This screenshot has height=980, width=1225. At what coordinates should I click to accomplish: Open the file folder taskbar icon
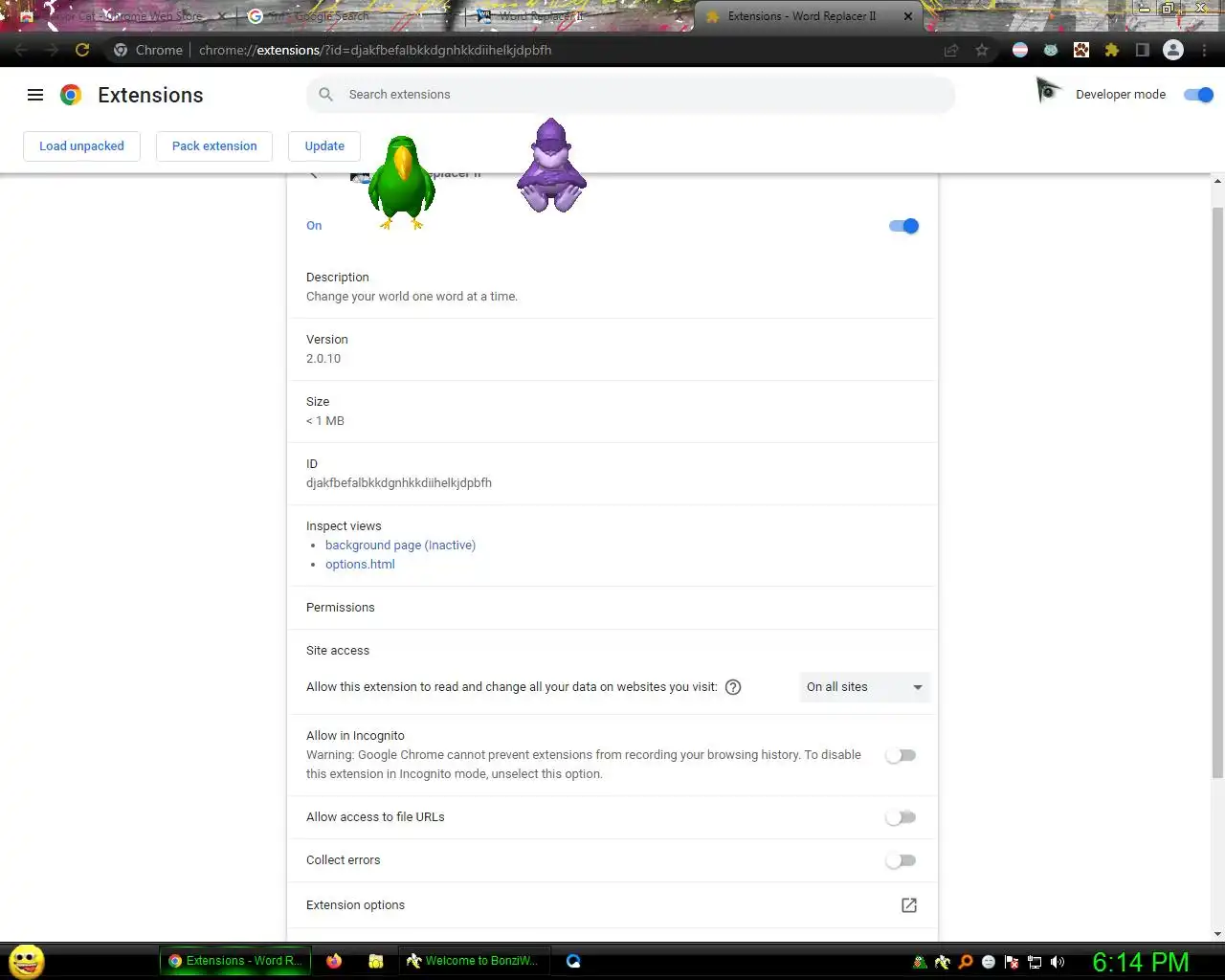(376, 961)
